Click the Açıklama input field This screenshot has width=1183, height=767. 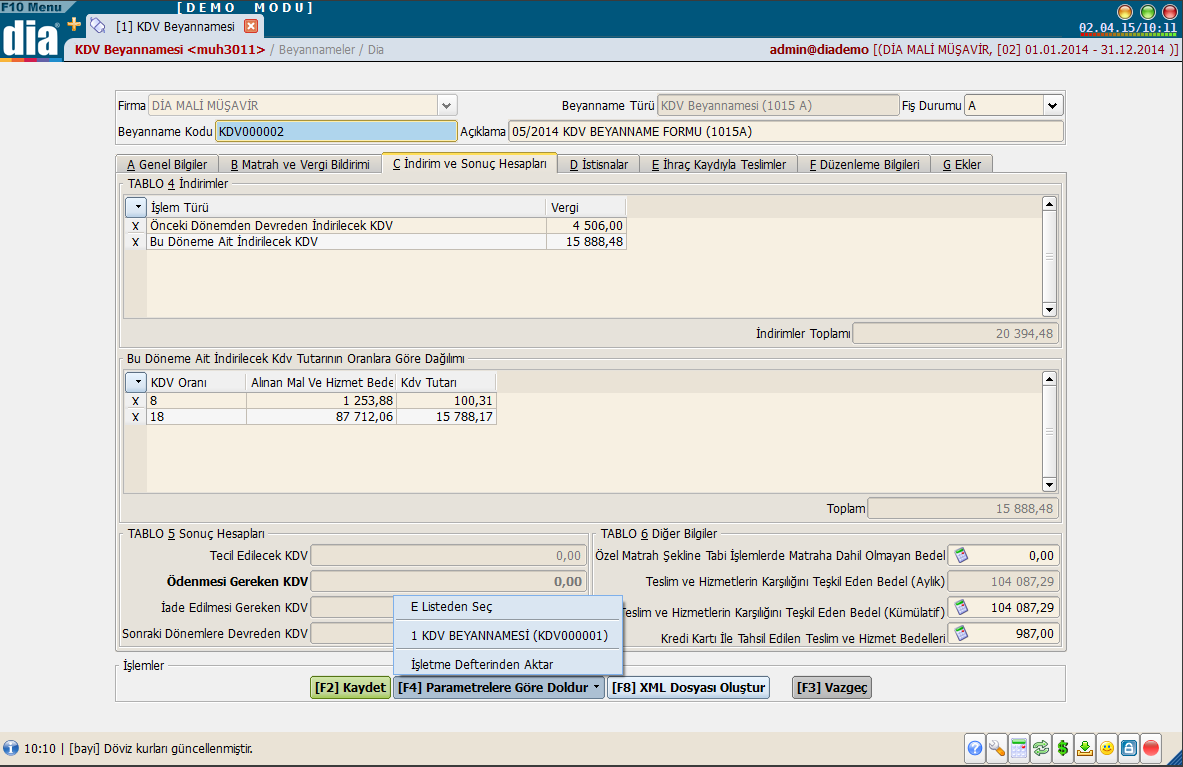785,131
